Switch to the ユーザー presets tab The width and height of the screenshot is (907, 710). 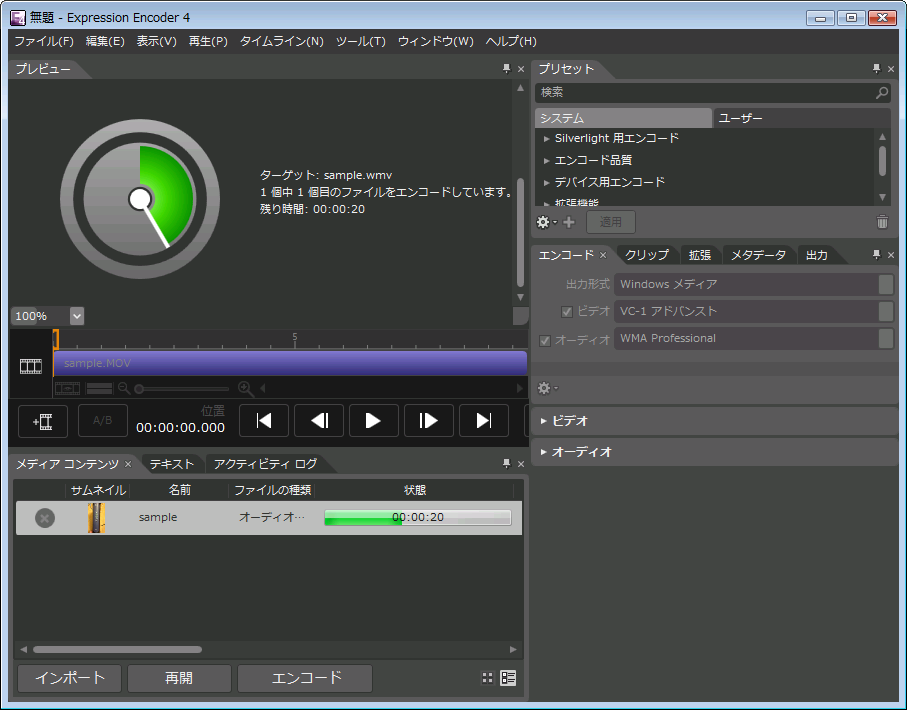[x=801, y=118]
